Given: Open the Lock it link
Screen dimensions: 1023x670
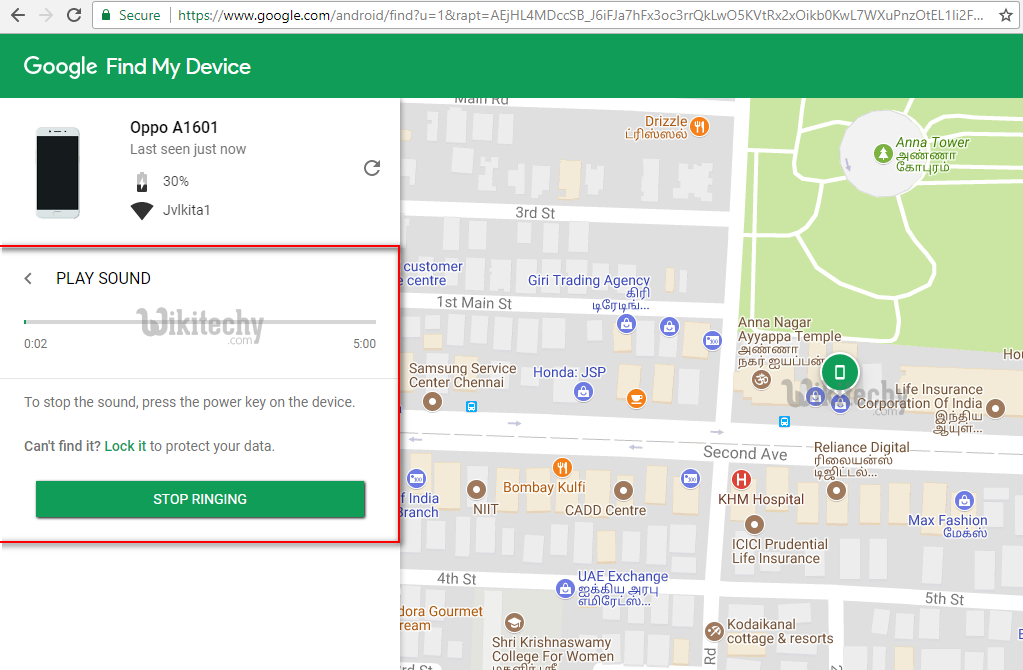Looking at the screenshot, I should (x=125, y=446).
